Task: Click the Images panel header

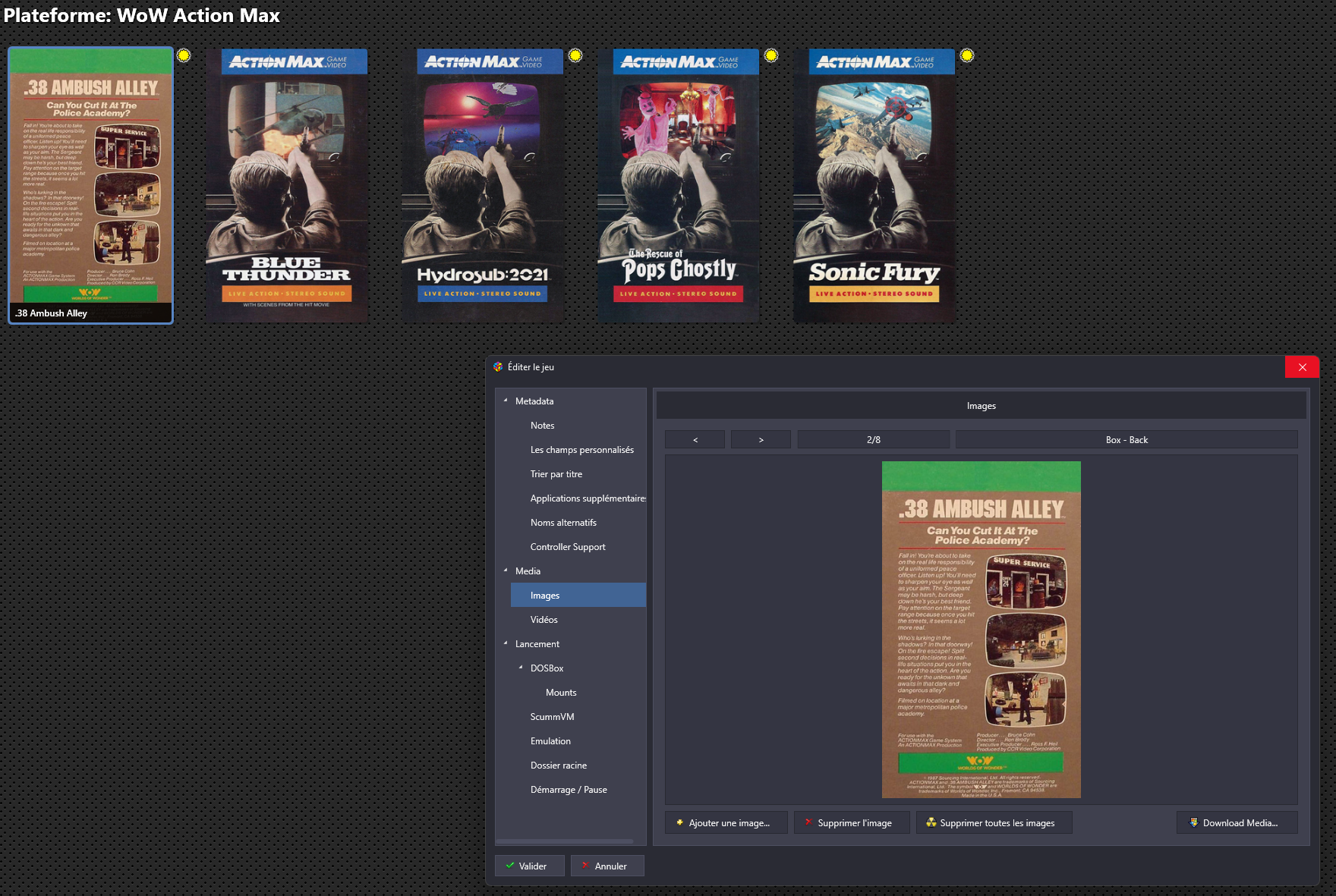Action: pyautogui.click(x=981, y=406)
